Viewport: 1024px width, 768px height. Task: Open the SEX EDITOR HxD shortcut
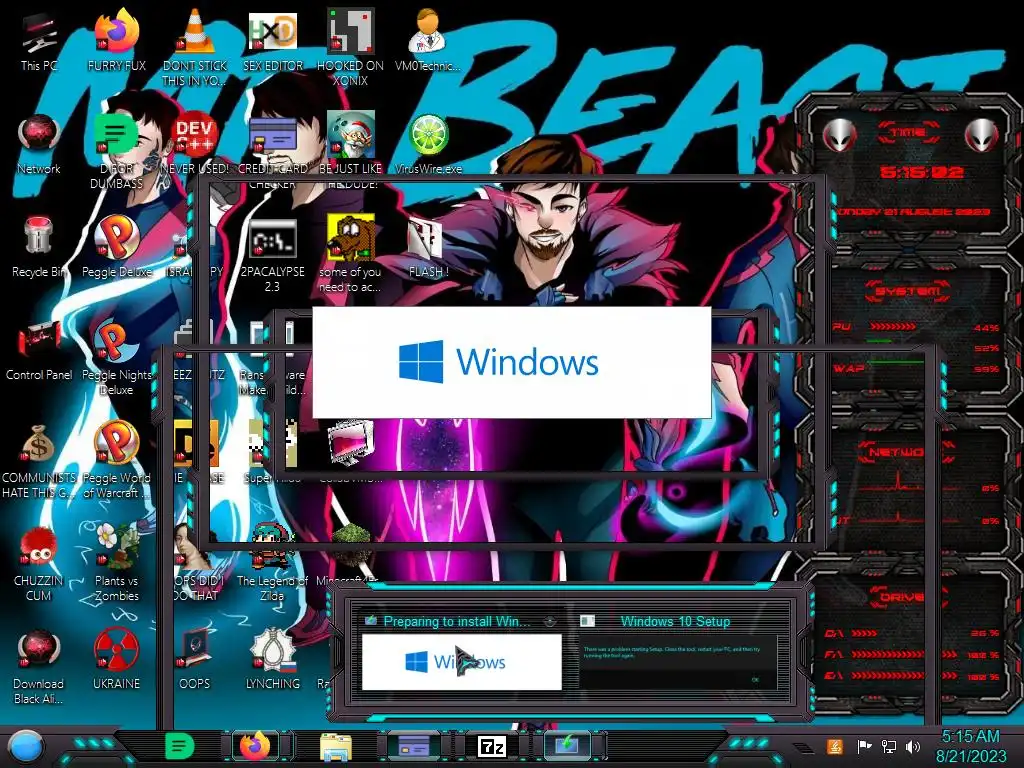click(272, 41)
